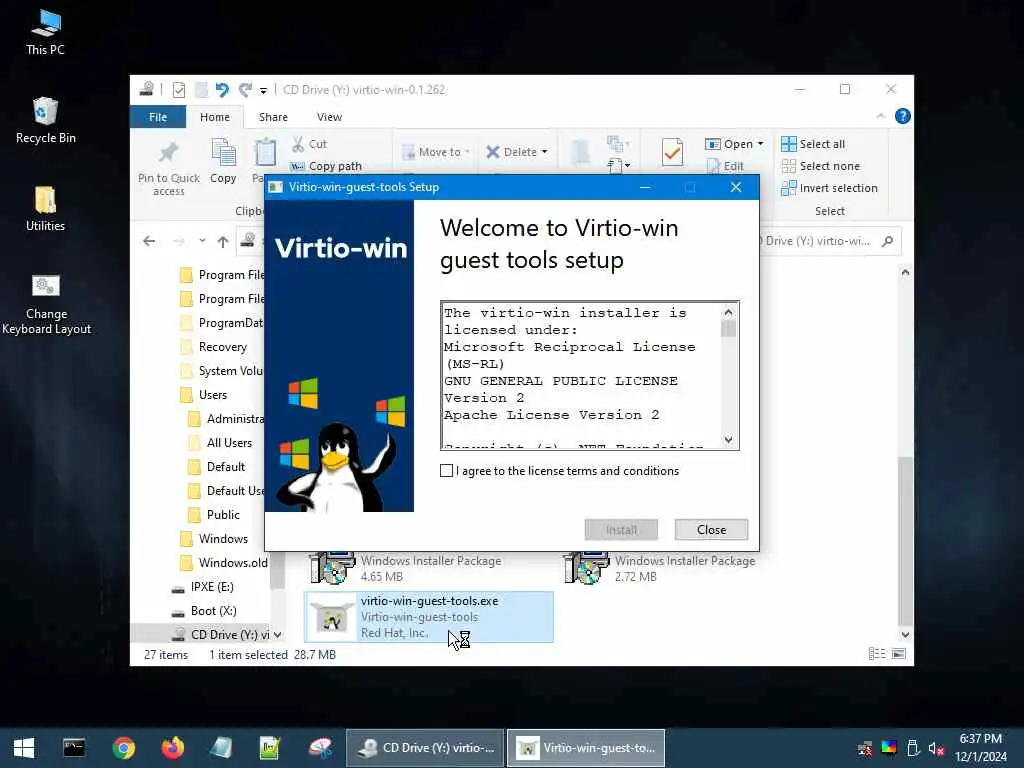This screenshot has width=1024, height=768.
Task: Click the Copy ribbon icon
Action: 223,153
